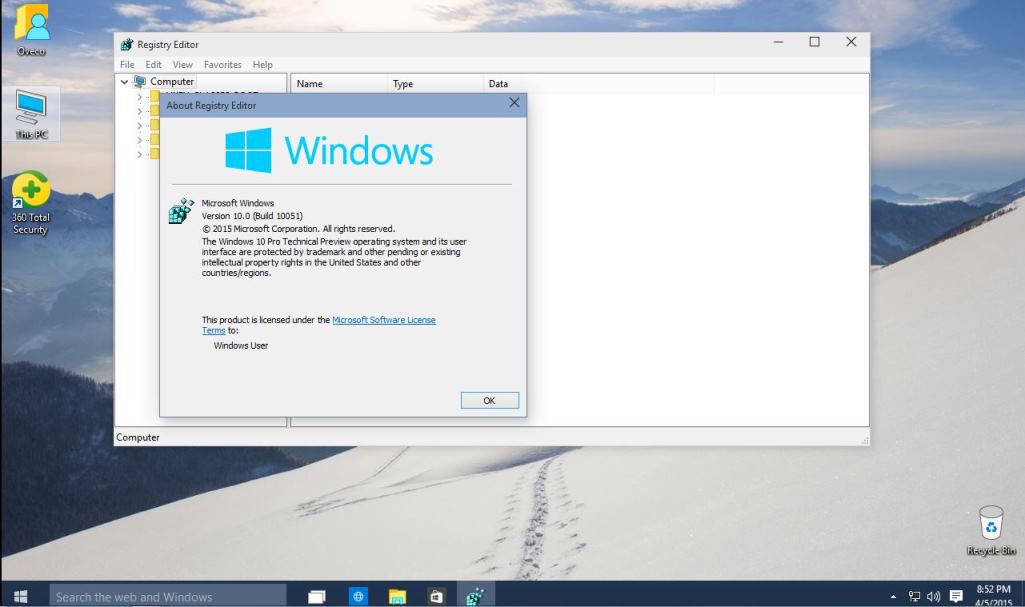The height and width of the screenshot is (607, 1025).
Task: Minimize the Registry Editor window
Action: click(778, 42)
